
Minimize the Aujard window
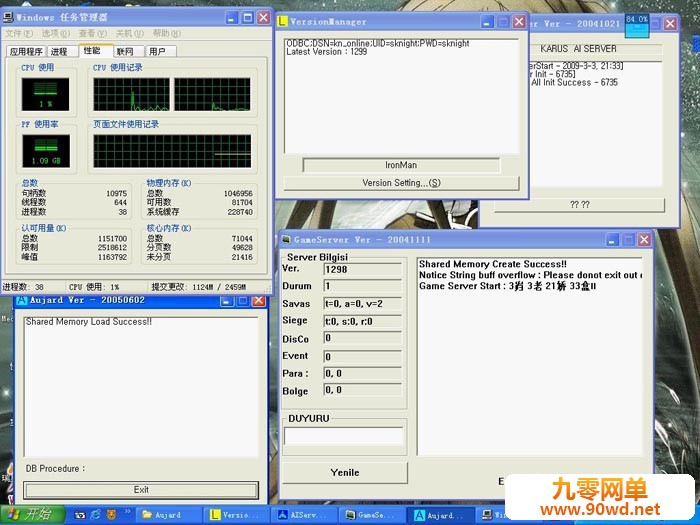pyautogui.click(x=226, y=300)
